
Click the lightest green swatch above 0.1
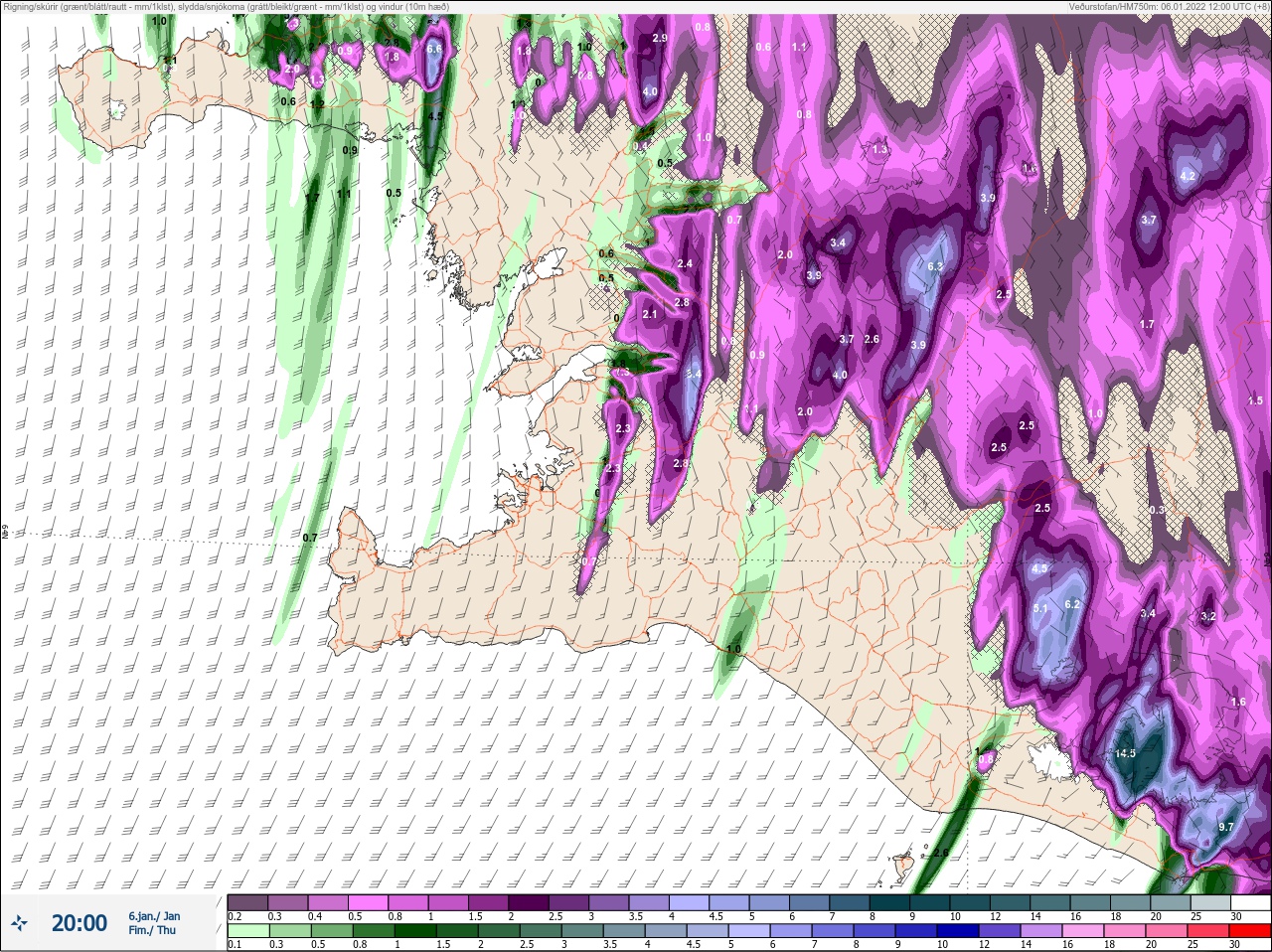[247, 930]
